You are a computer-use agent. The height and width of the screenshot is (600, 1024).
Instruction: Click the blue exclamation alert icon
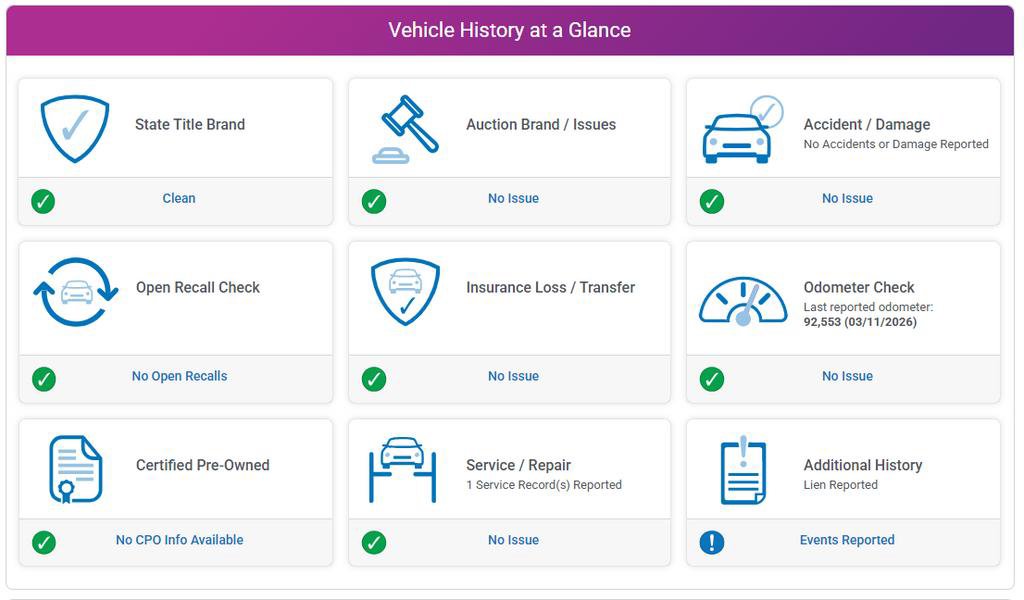[712, 542]
